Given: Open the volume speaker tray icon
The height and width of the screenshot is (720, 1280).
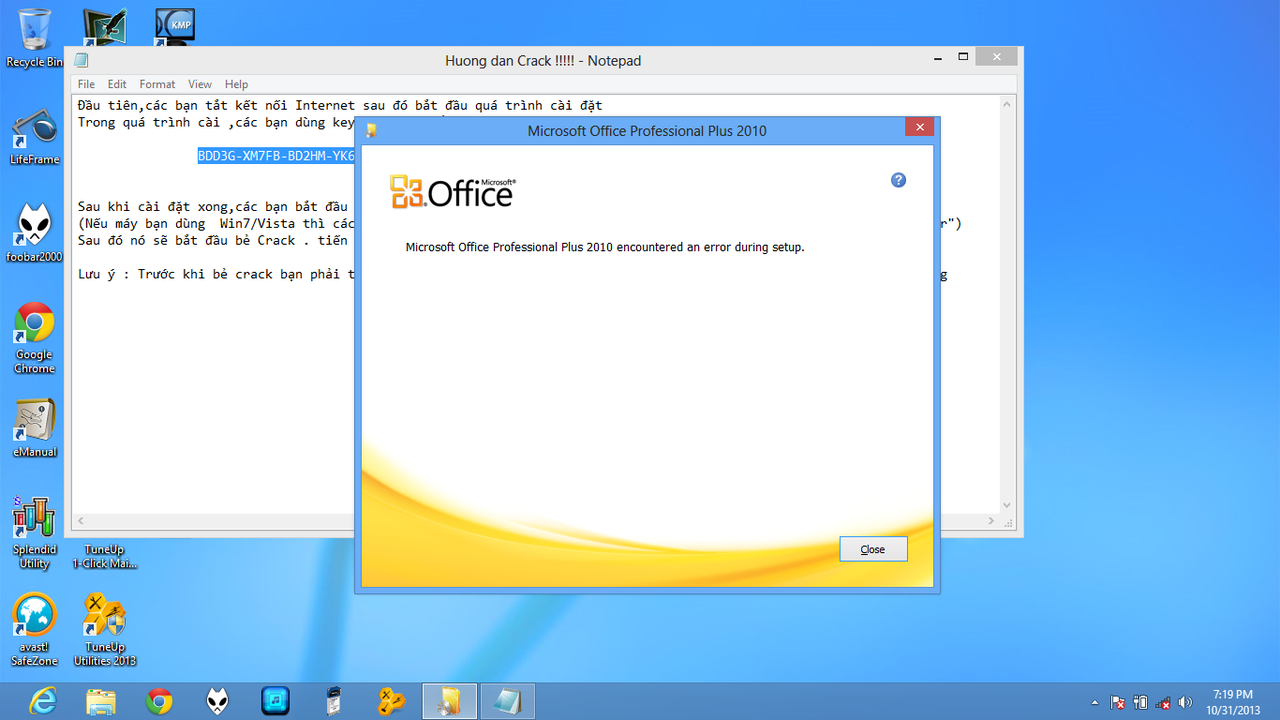Looking at the screenshot, I should 1186,702.
